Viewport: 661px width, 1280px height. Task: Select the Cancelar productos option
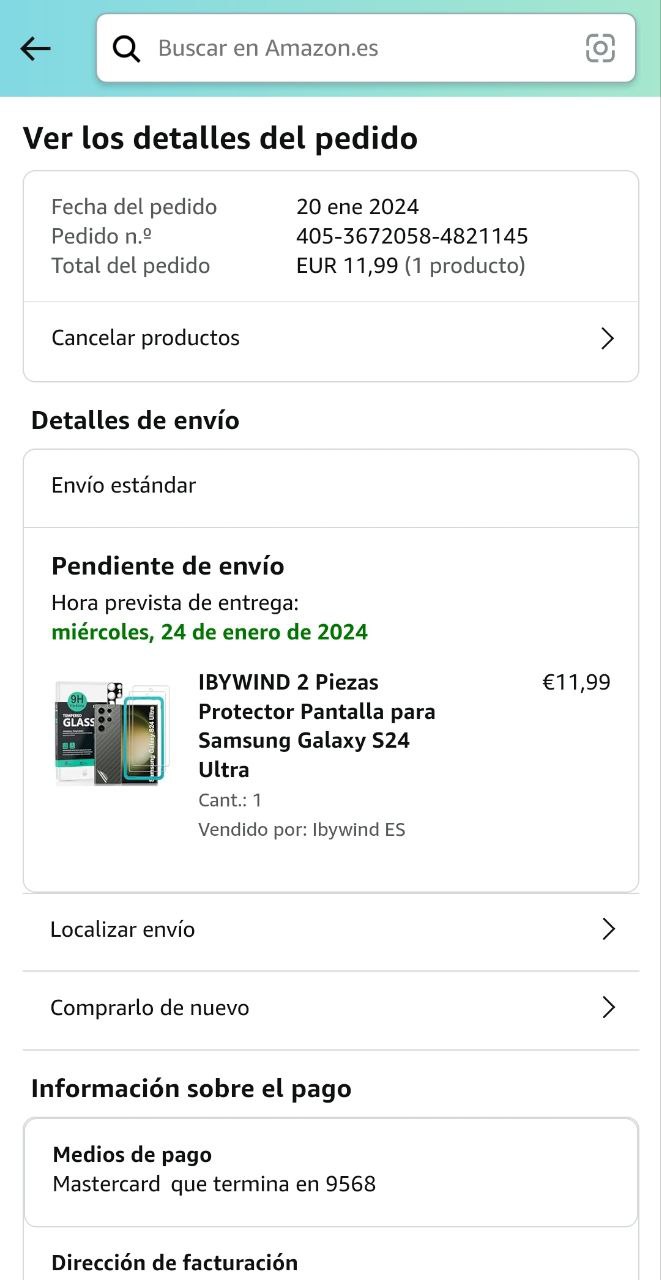click(x=146, y=338)
